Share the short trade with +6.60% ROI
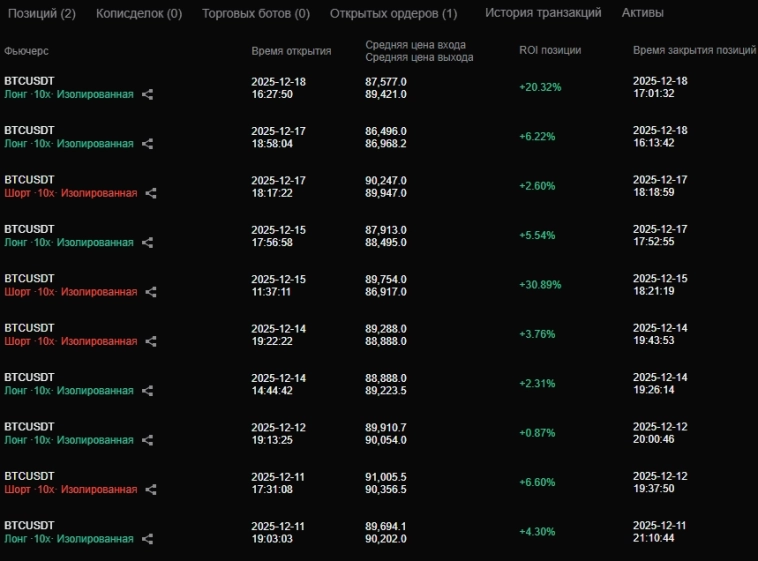 coord(151,490)
